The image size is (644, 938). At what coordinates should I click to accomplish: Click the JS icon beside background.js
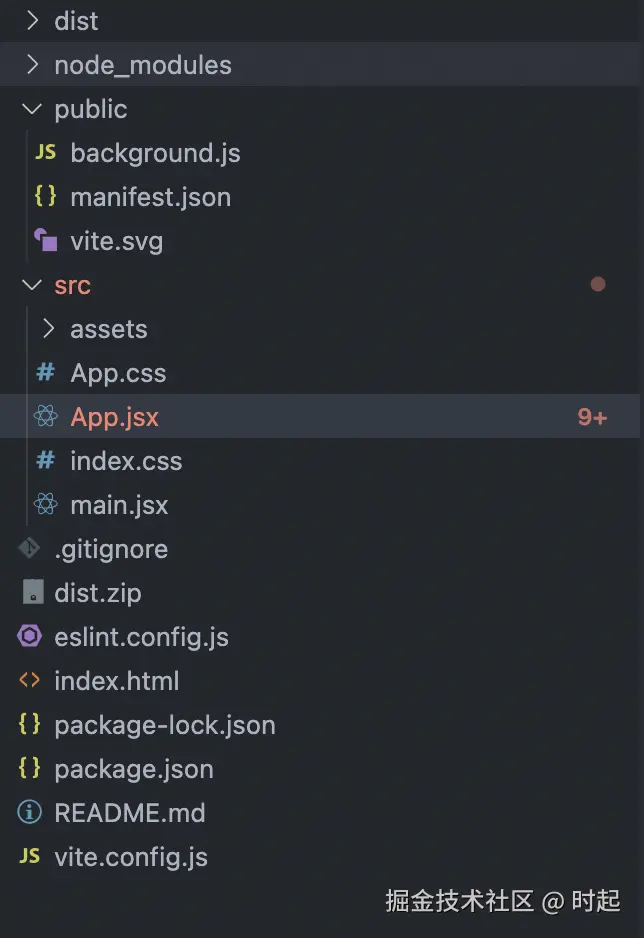pos(45,153)
